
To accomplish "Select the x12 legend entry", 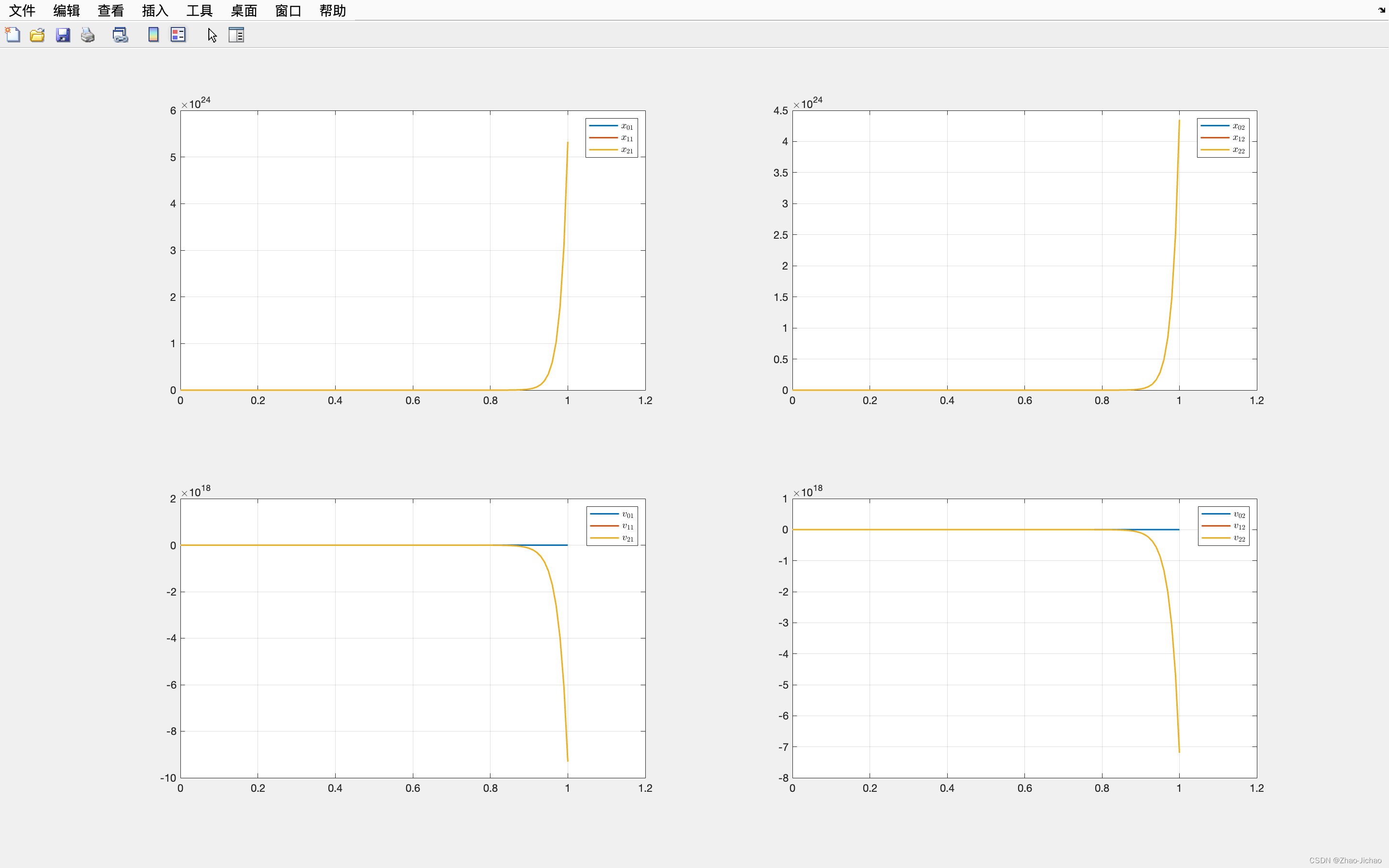I will 1223,138.
